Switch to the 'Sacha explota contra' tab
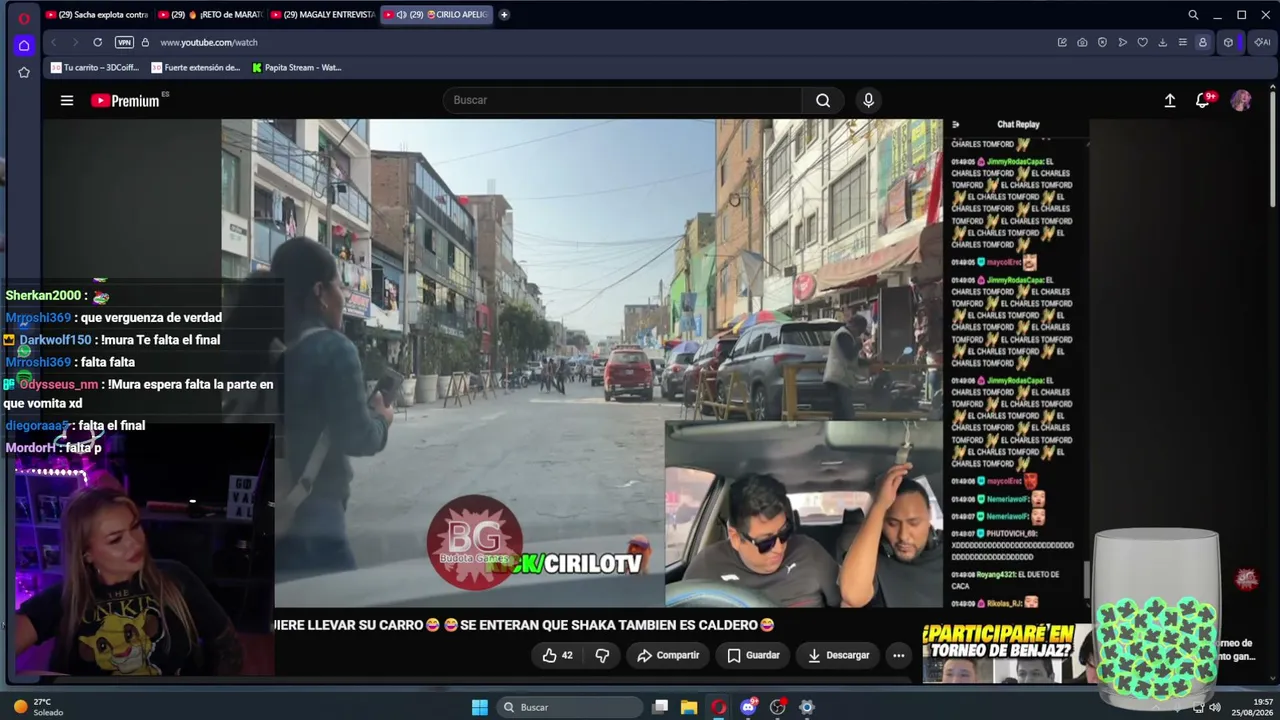Screen dimensions: 1280x720 tap(97, 15)
